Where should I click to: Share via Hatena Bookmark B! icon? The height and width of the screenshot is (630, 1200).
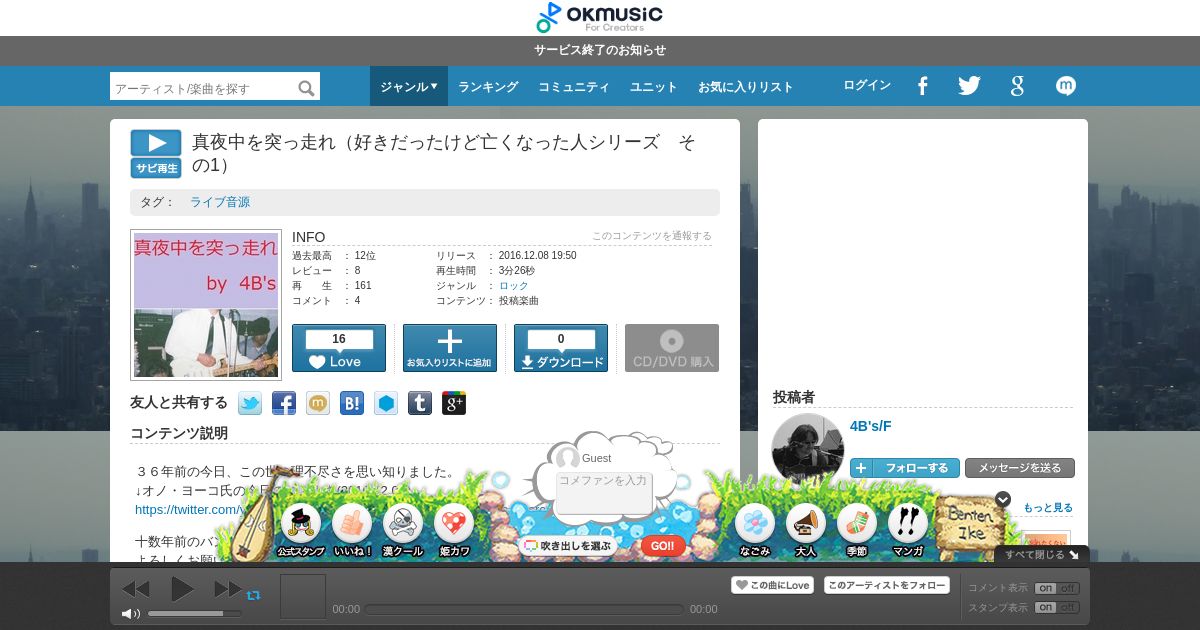(x=352, y=403)
